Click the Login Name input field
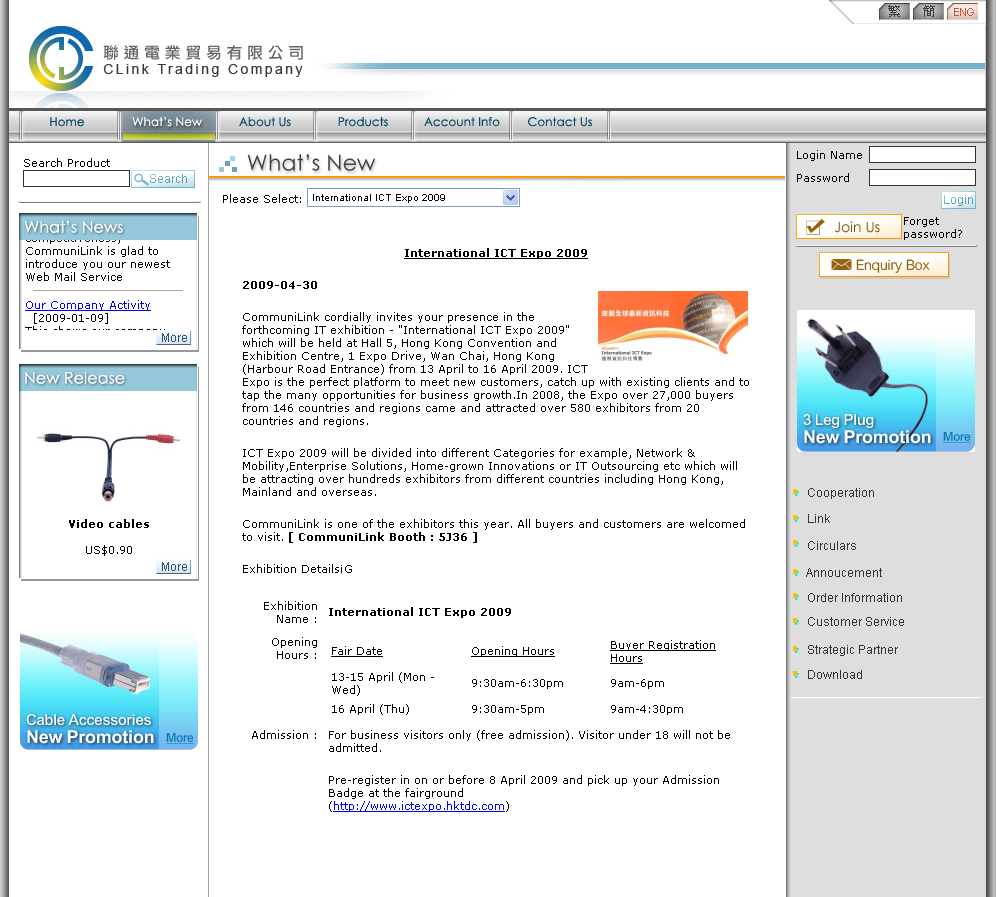The image size is (996, 897). 921,155
